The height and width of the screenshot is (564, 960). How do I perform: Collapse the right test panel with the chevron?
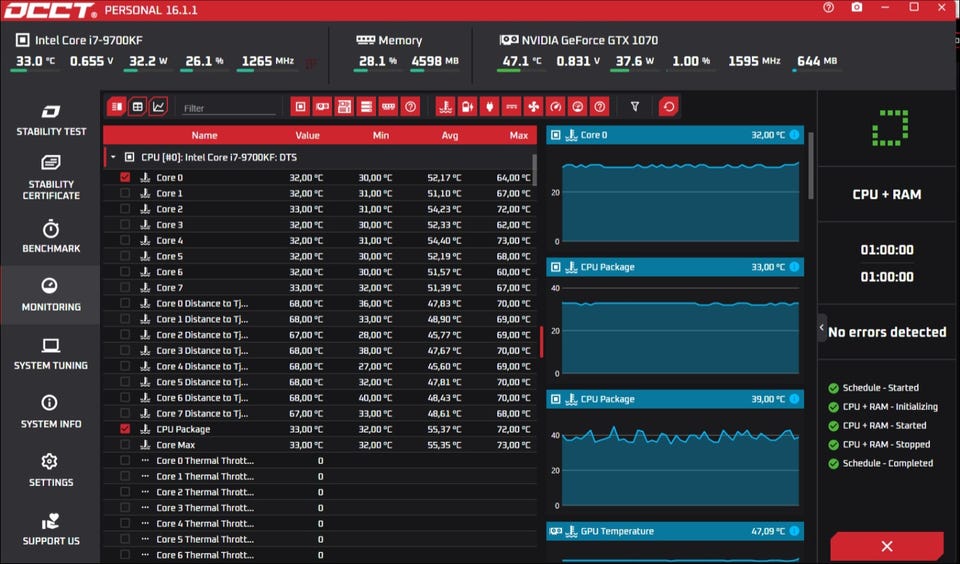point(822,328)
